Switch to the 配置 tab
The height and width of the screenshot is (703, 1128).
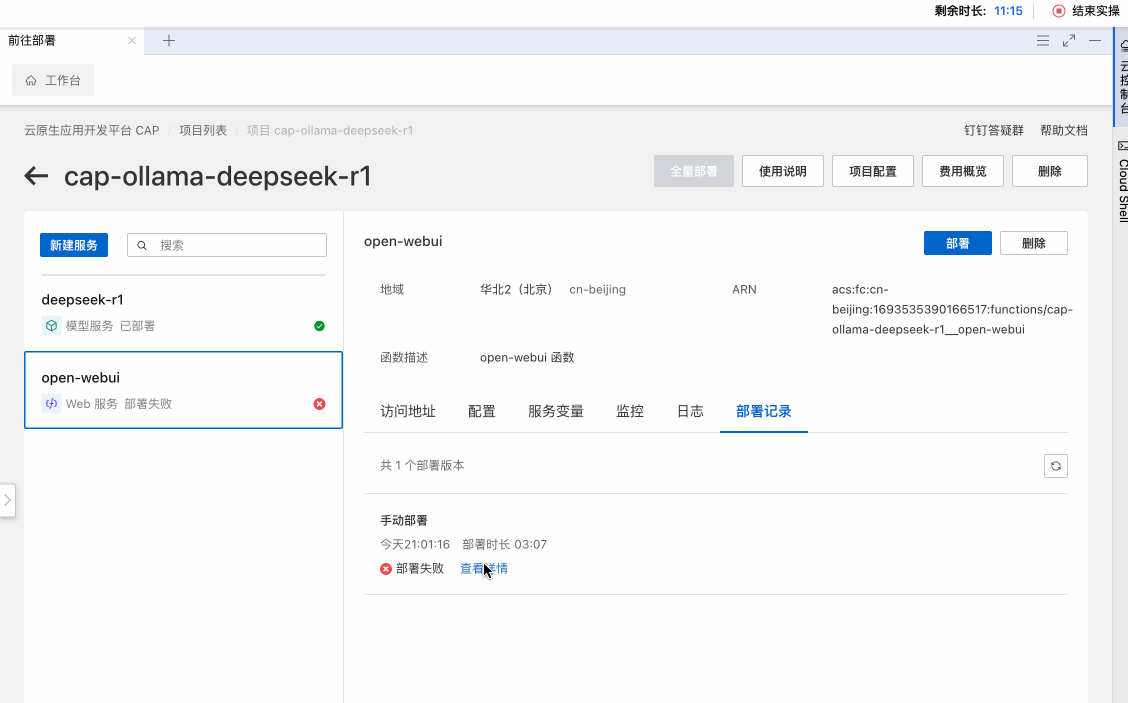coord(481,412)
